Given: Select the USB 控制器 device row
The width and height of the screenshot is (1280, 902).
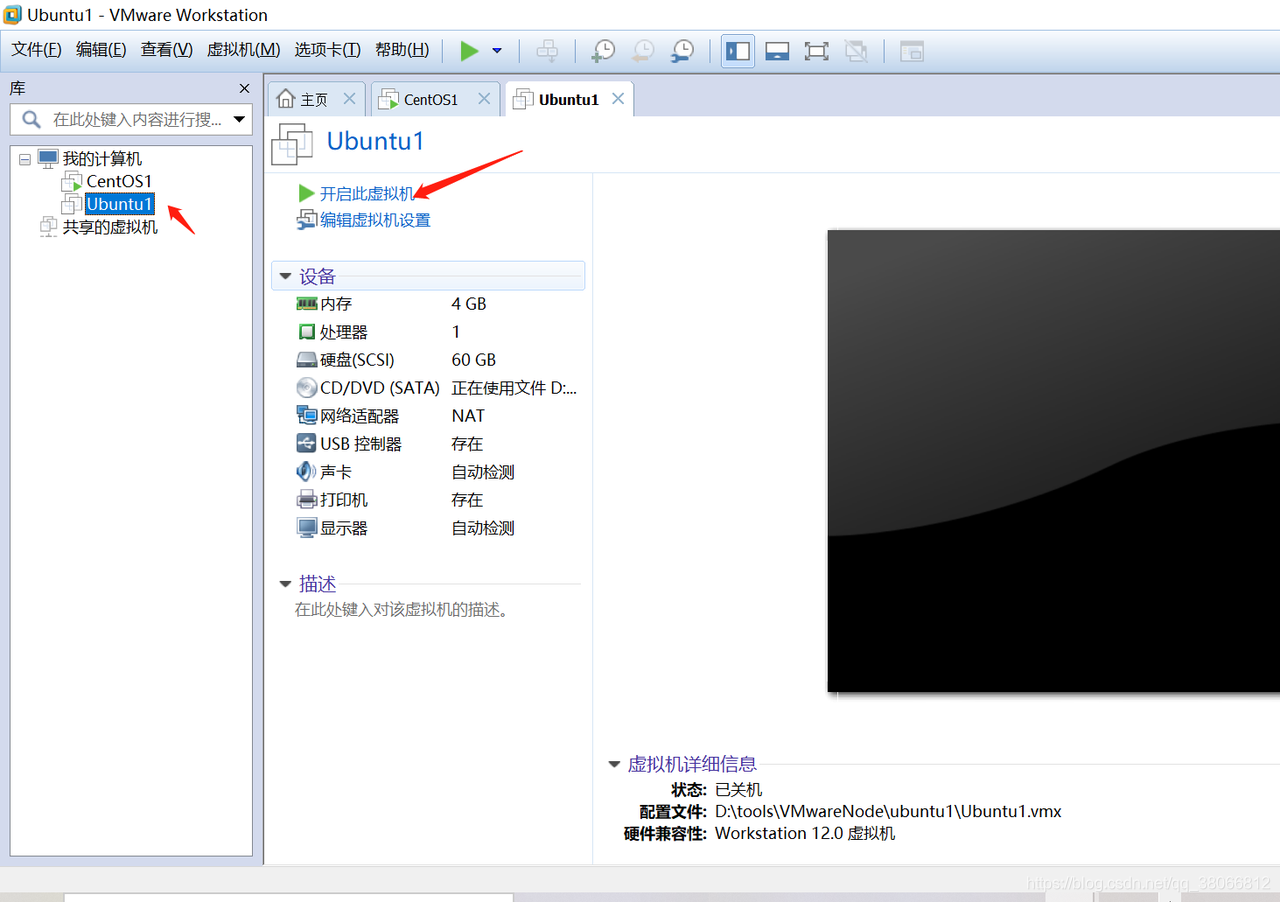Looking at the screenshot, I should coord(430,444).
